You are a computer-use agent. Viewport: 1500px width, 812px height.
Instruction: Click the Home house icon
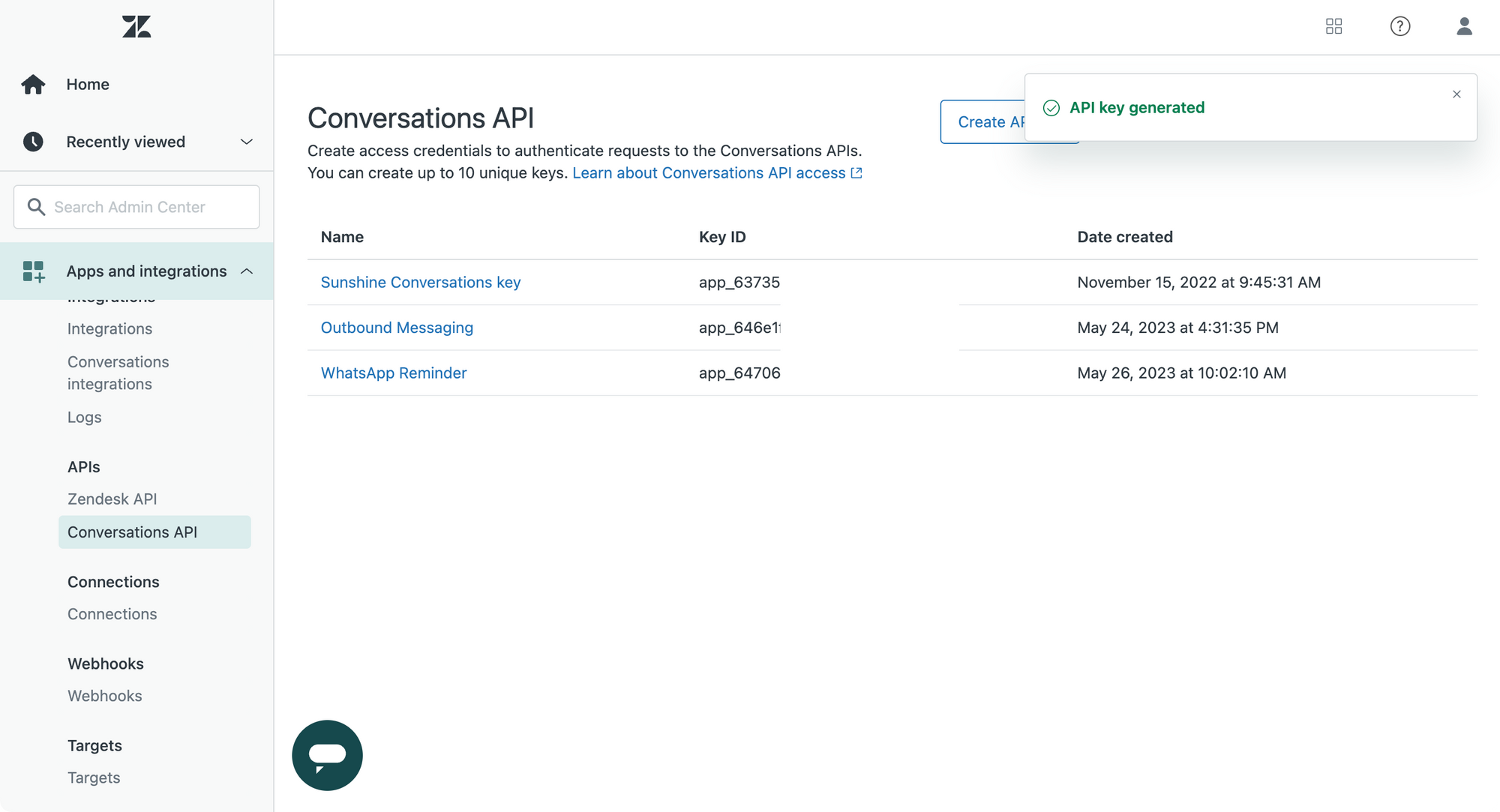click(x=33, y=85)
